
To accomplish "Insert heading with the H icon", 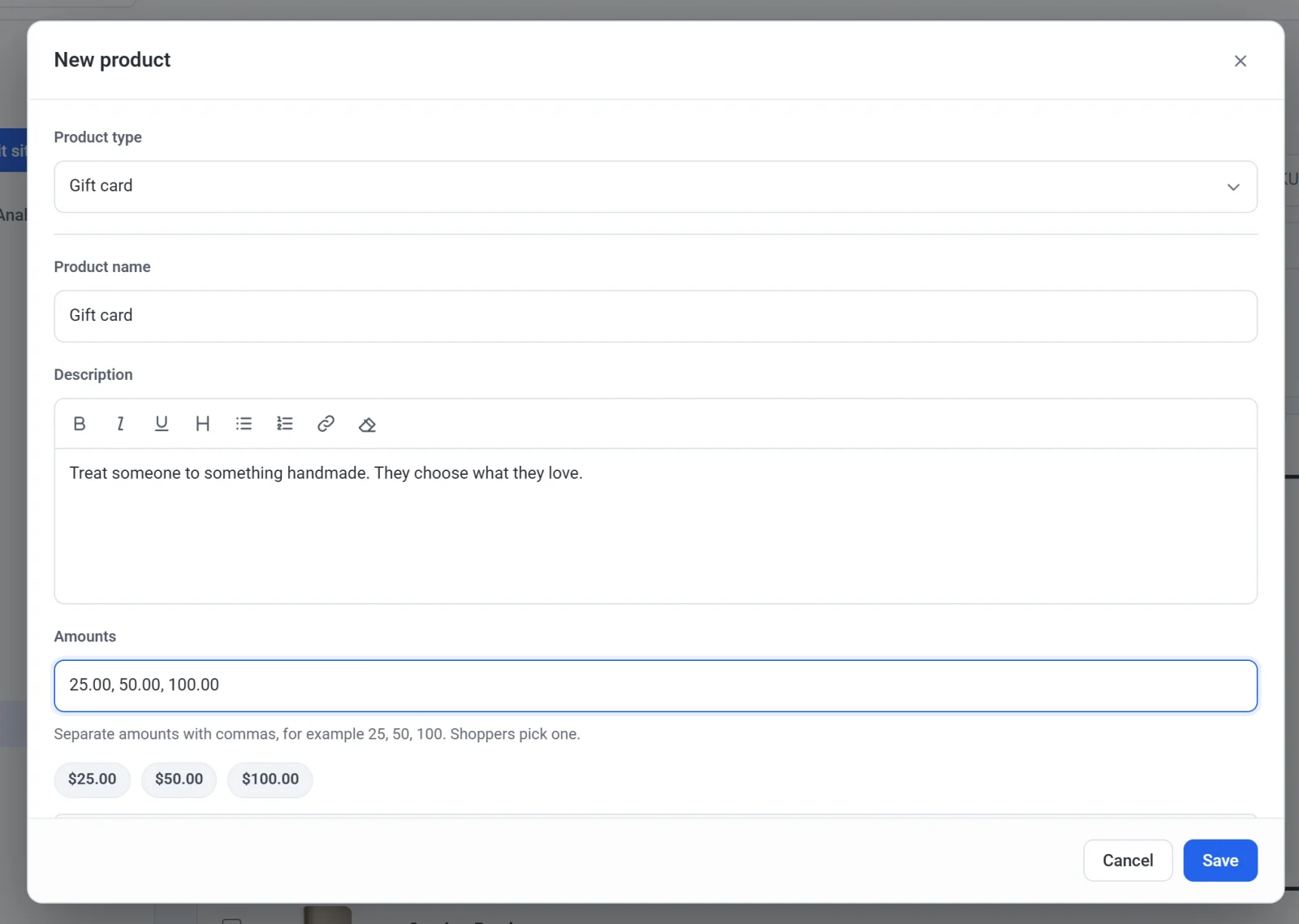I will 202,424.
